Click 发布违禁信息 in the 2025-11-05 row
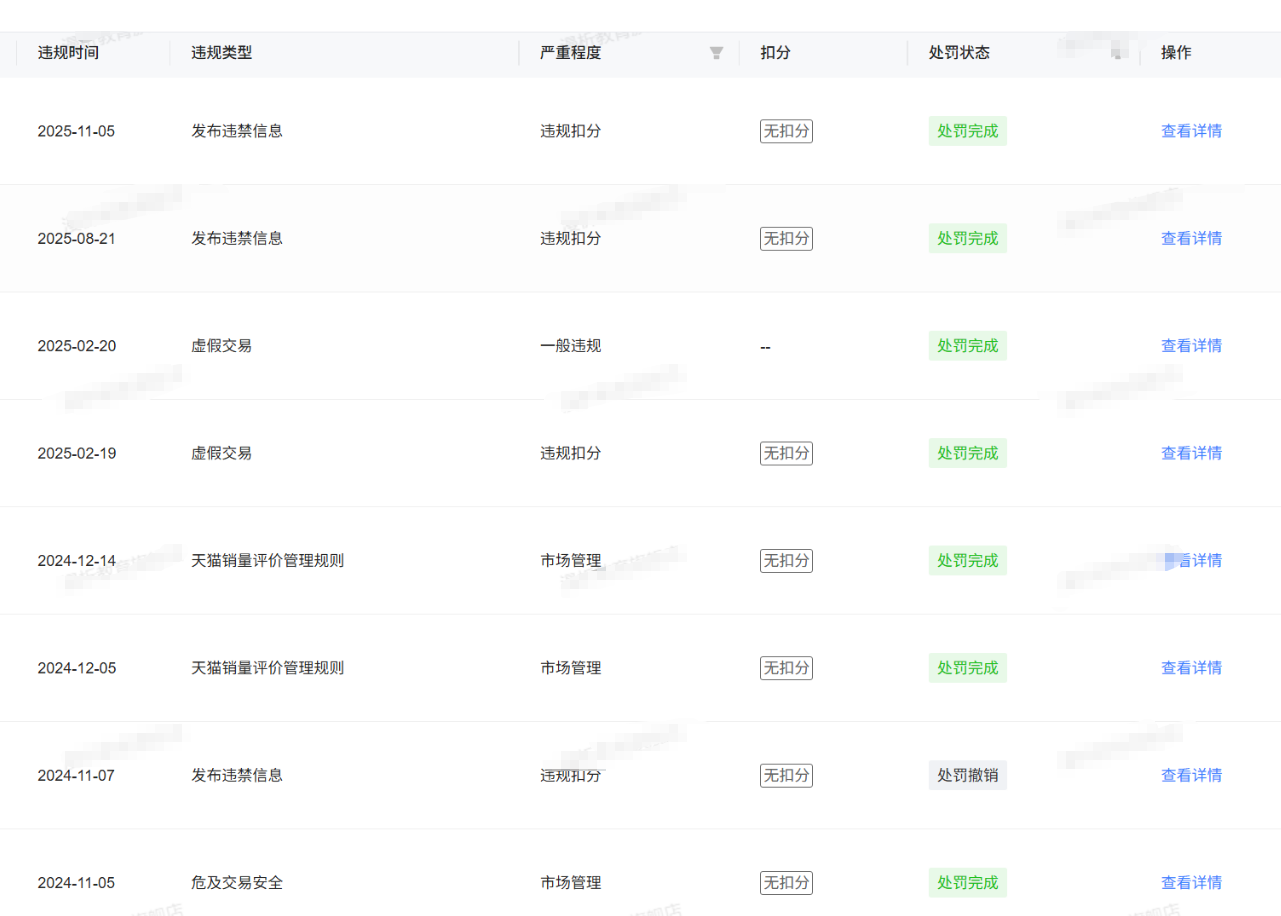Screen dimensions: 1281x916 [x=237, y=131]
